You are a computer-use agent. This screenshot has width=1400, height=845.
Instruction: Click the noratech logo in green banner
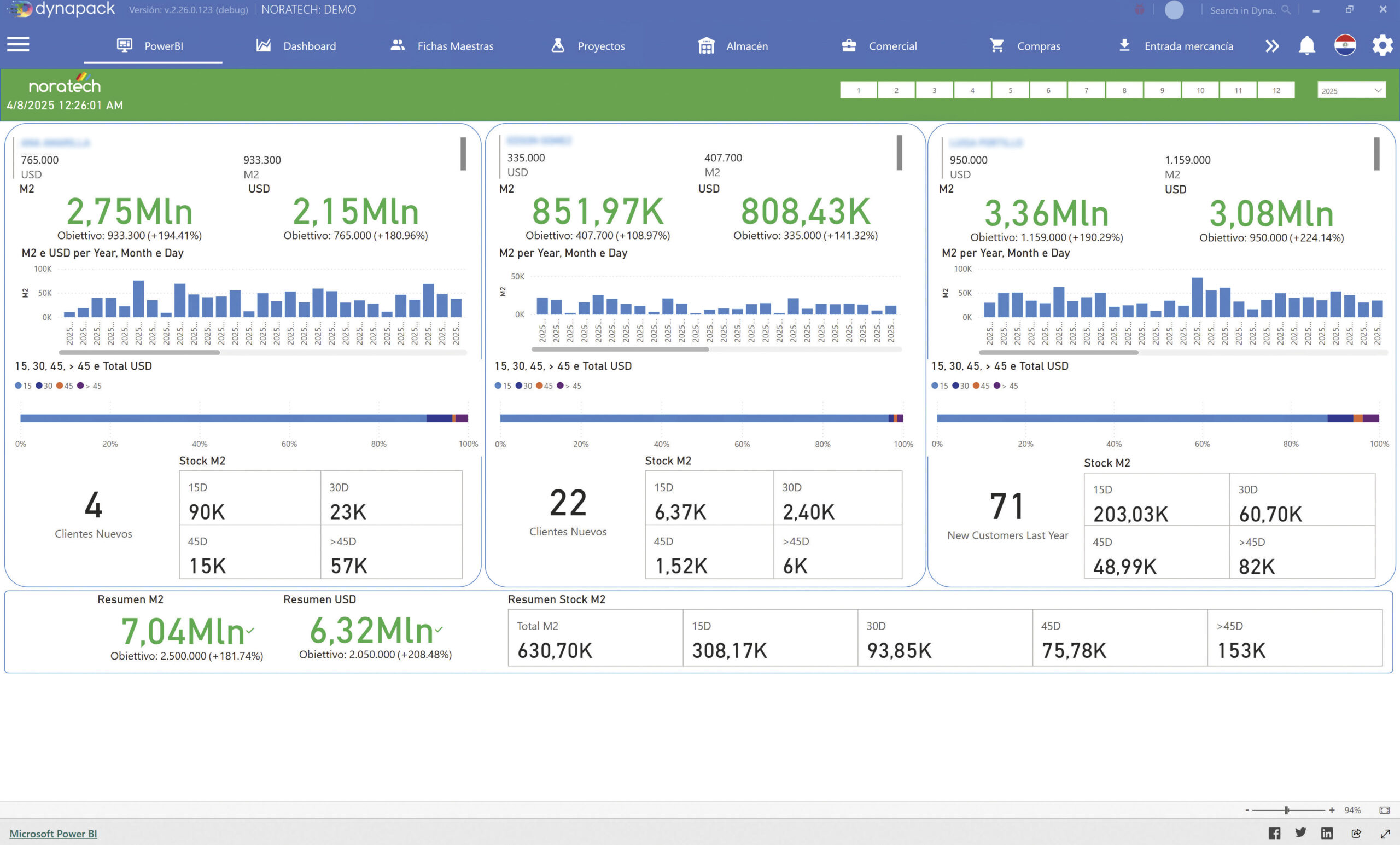coord(65,84)
